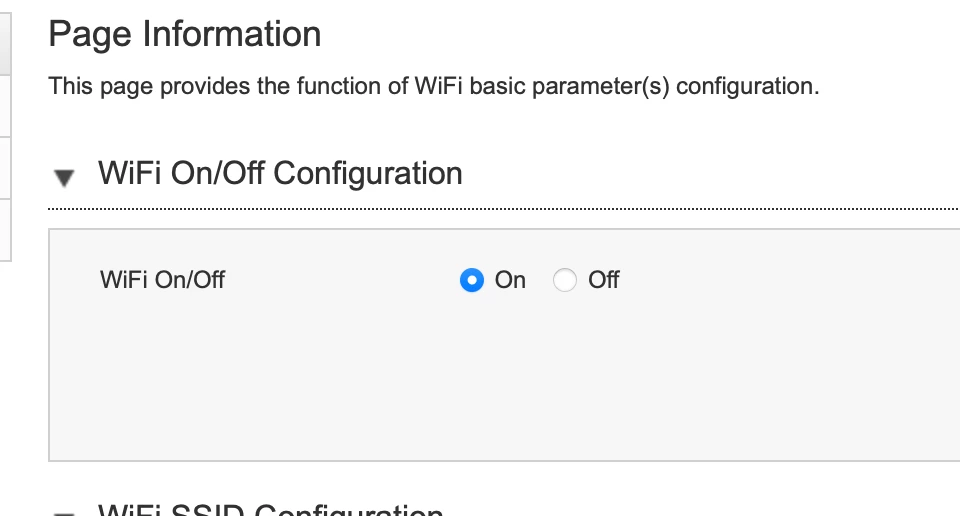
Task: Click the "Off" label text
Action: [x=604, y=280]
